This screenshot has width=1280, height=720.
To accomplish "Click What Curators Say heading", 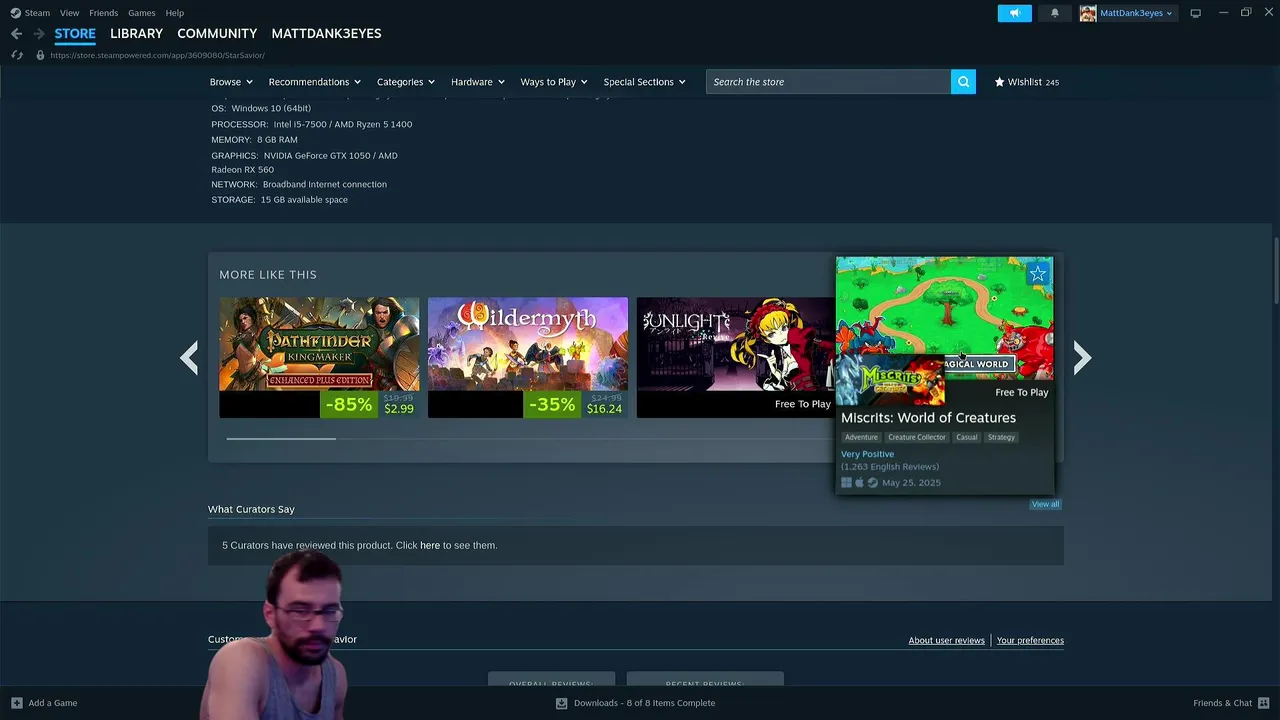I will tap(251, 509).
